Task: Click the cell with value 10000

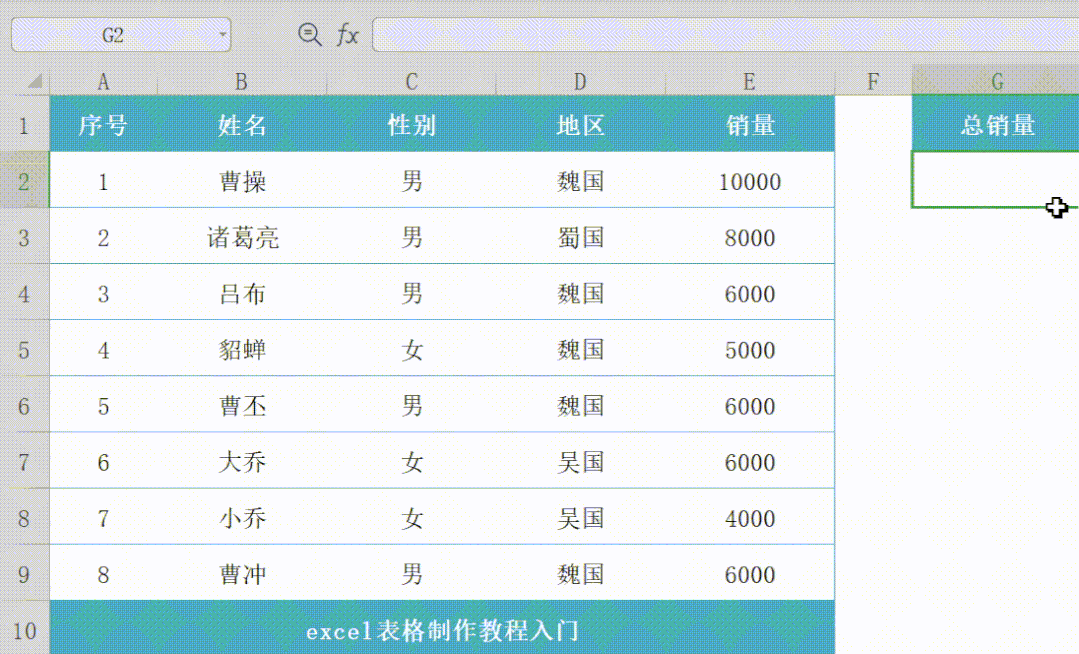Action: (750, 182)
